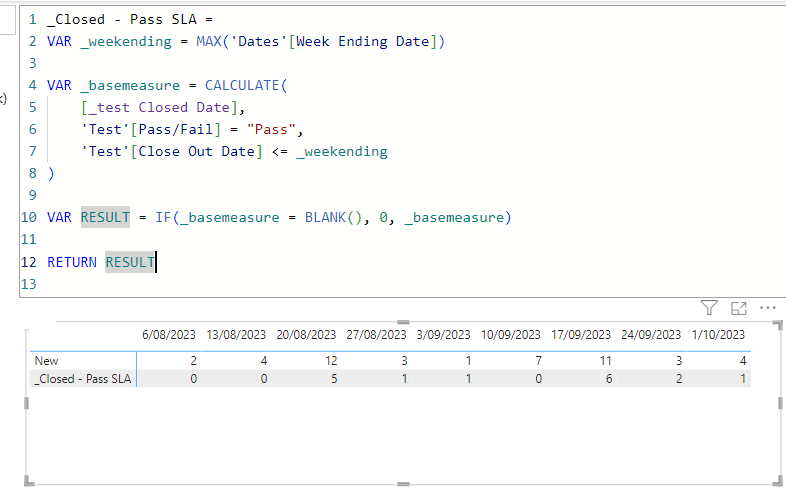Click New value 2 under 6/08/2023
The width and height of the screenshot is (786, 492).
coord(193,361)
